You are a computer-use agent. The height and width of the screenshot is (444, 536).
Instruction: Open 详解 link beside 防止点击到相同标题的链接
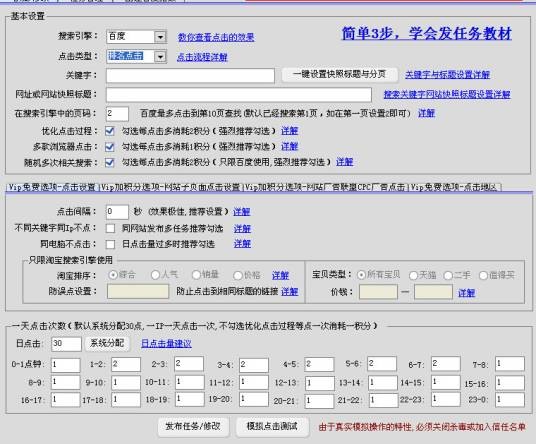pos(290,292)
